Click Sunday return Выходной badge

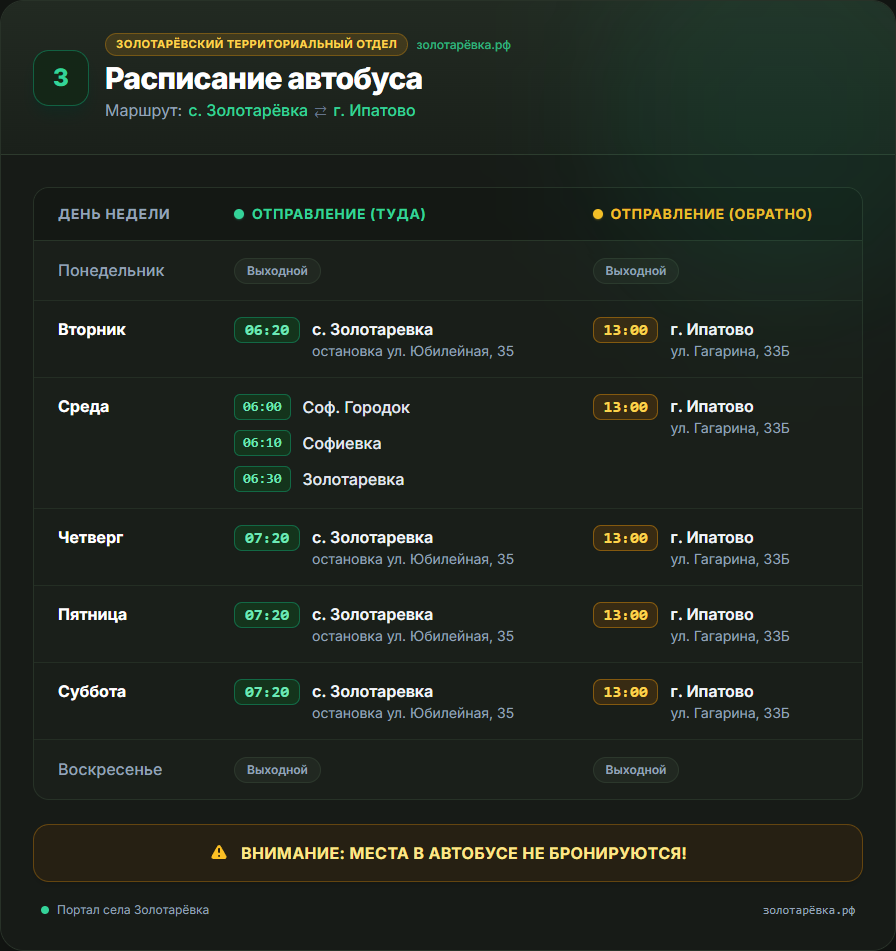(x=636, y=770)
